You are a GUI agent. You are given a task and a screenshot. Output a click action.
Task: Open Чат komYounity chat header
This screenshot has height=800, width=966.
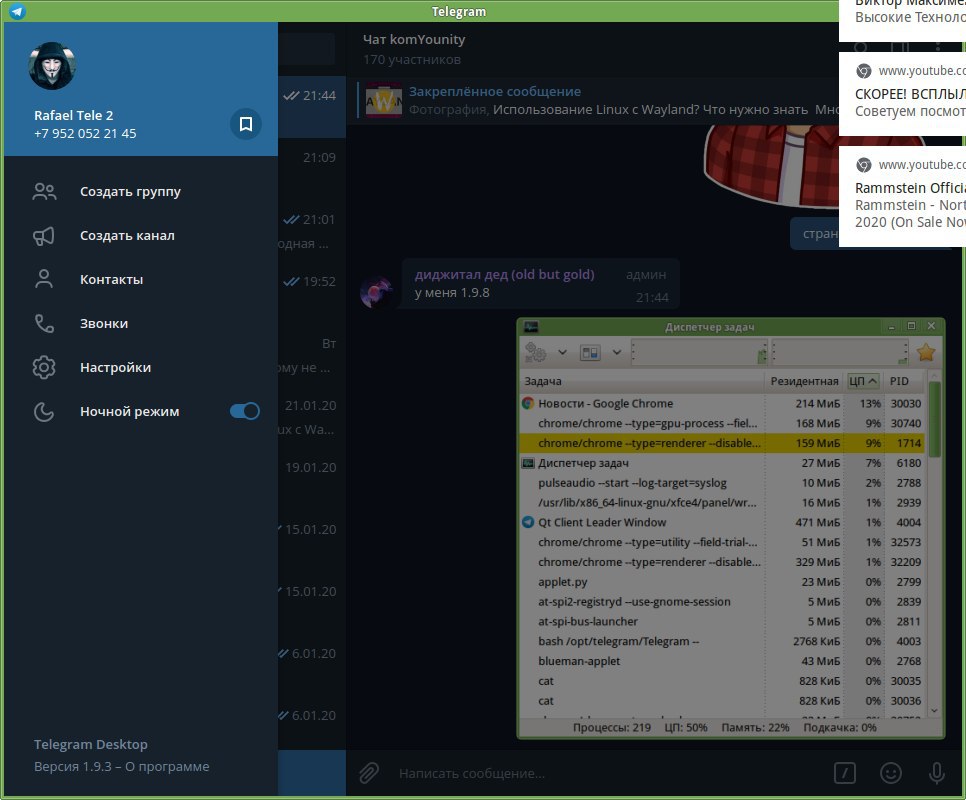click(x=414, y=49)
